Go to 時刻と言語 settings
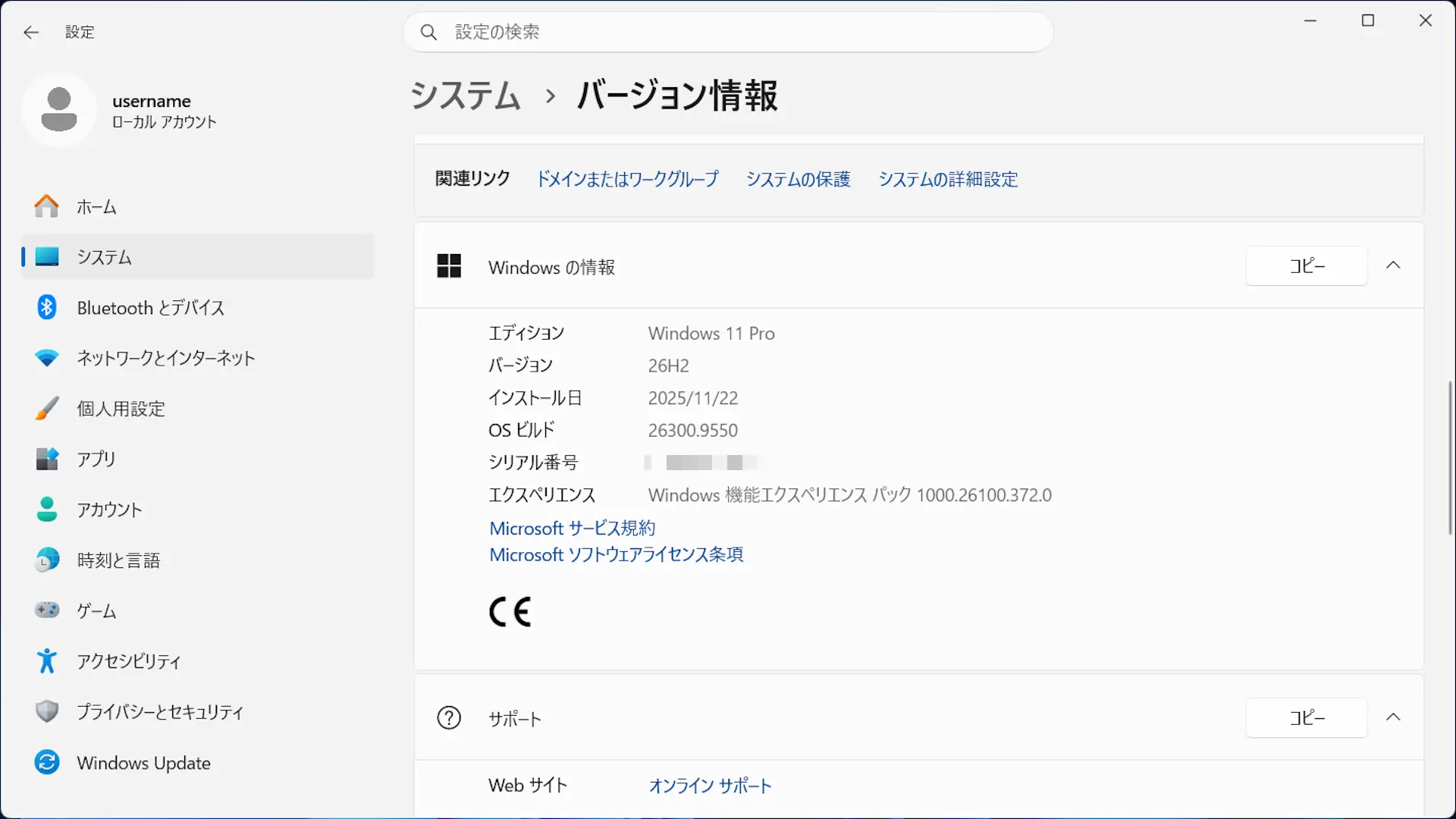The image size is (1456, 819). (x=198, y=560)
